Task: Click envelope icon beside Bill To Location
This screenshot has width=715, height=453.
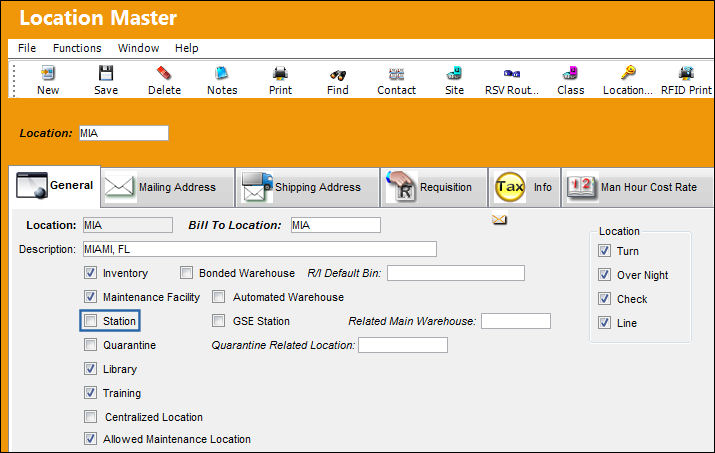Action: 499,220
